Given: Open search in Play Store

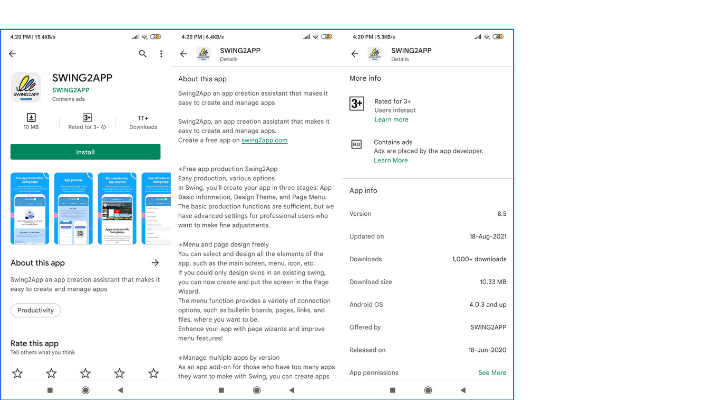Looking at the screenshot, I should click(x=143, y=54).
